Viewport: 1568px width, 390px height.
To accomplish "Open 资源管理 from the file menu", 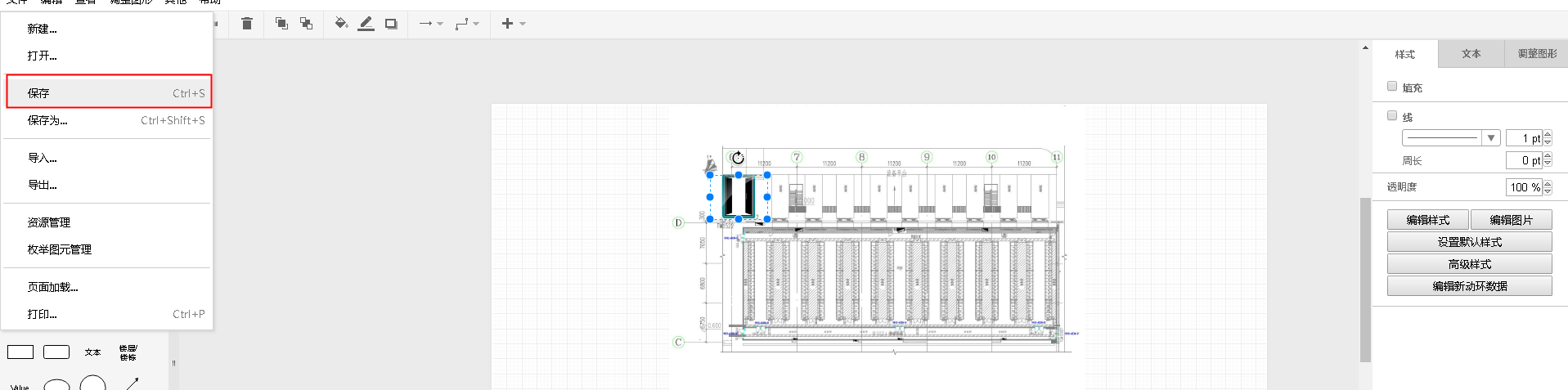I will [107, 222].
